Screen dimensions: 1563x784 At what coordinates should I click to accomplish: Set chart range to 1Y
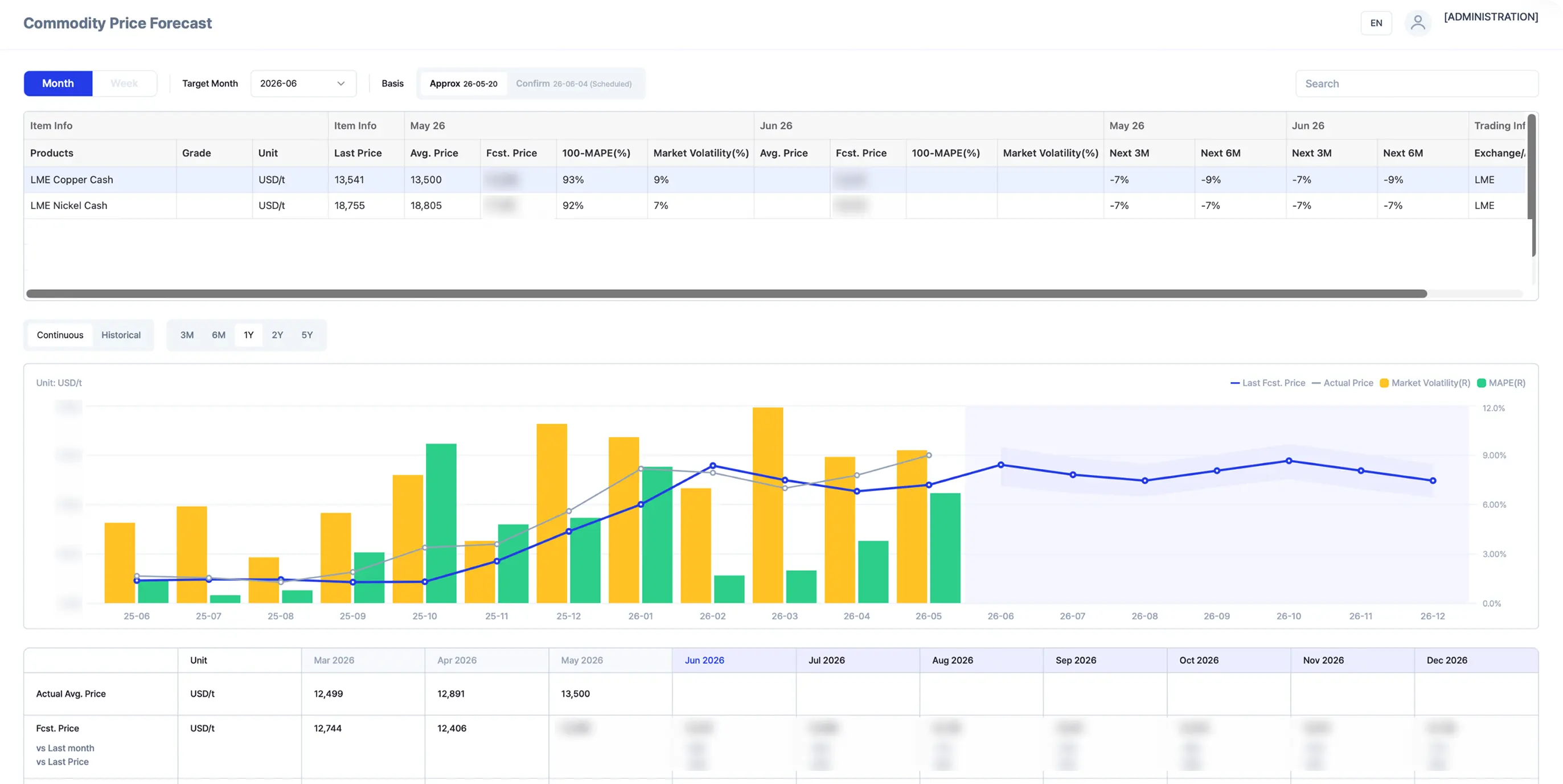point(249,335)
